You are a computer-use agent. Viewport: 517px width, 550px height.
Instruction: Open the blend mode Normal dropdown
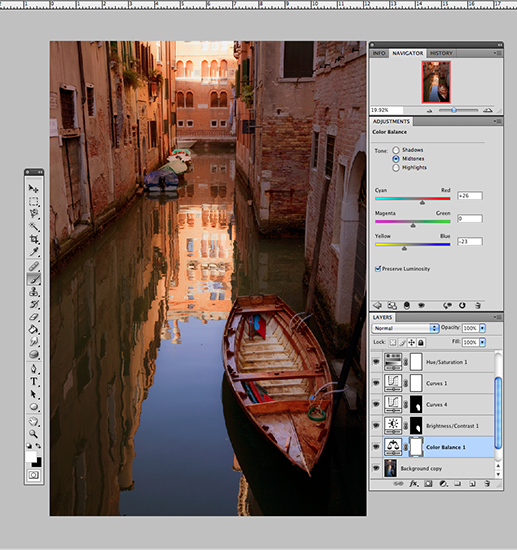pos(405,328)
